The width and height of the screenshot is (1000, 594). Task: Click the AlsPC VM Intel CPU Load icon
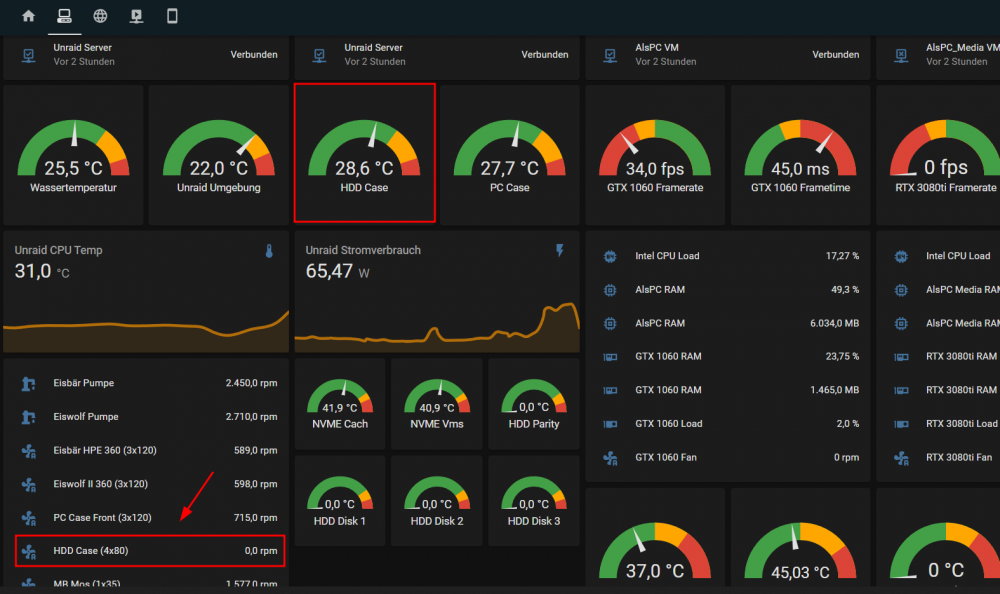pyautogui.click(x=610, y=256)
